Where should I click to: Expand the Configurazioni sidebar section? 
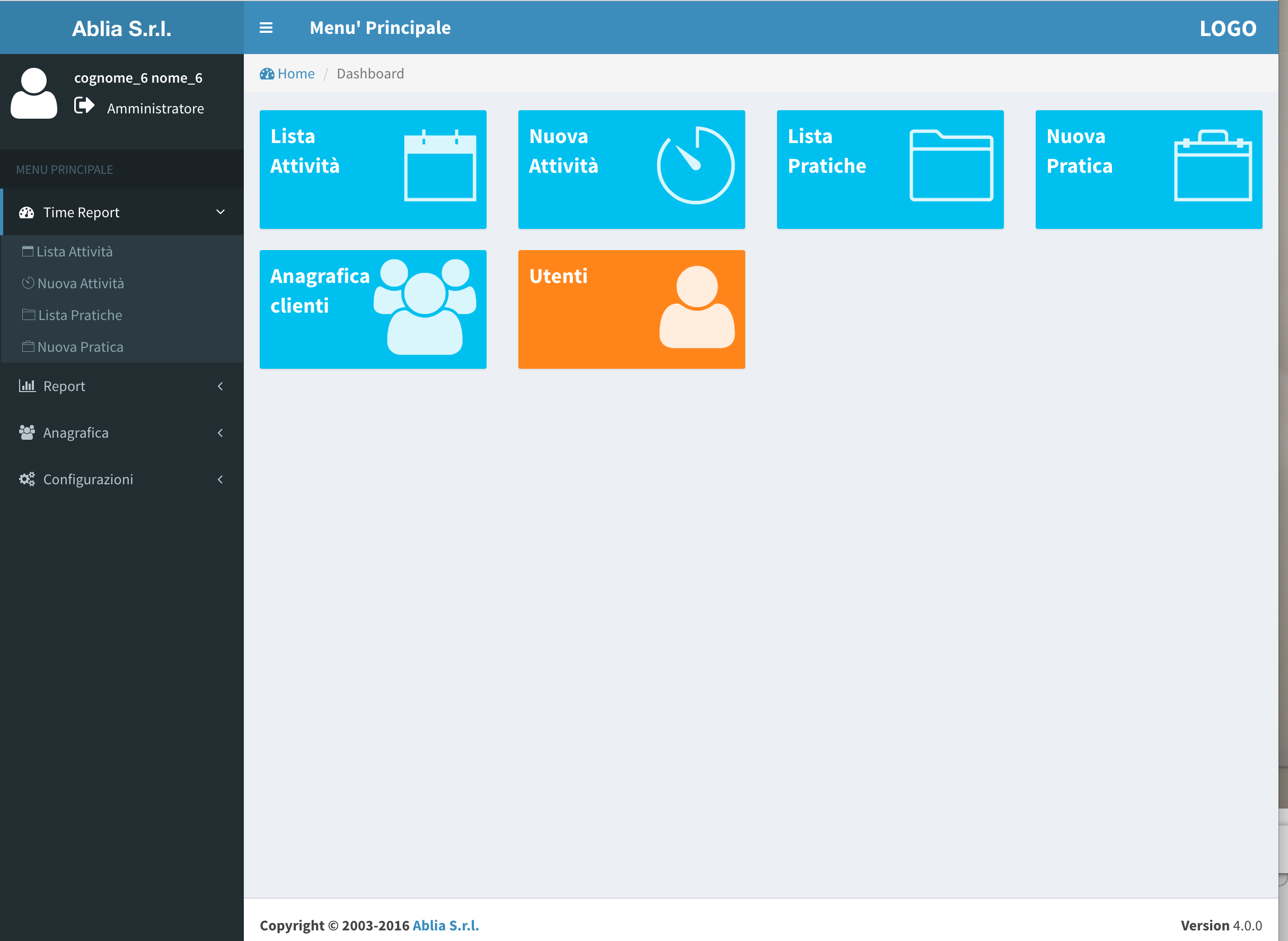(88, 480)
